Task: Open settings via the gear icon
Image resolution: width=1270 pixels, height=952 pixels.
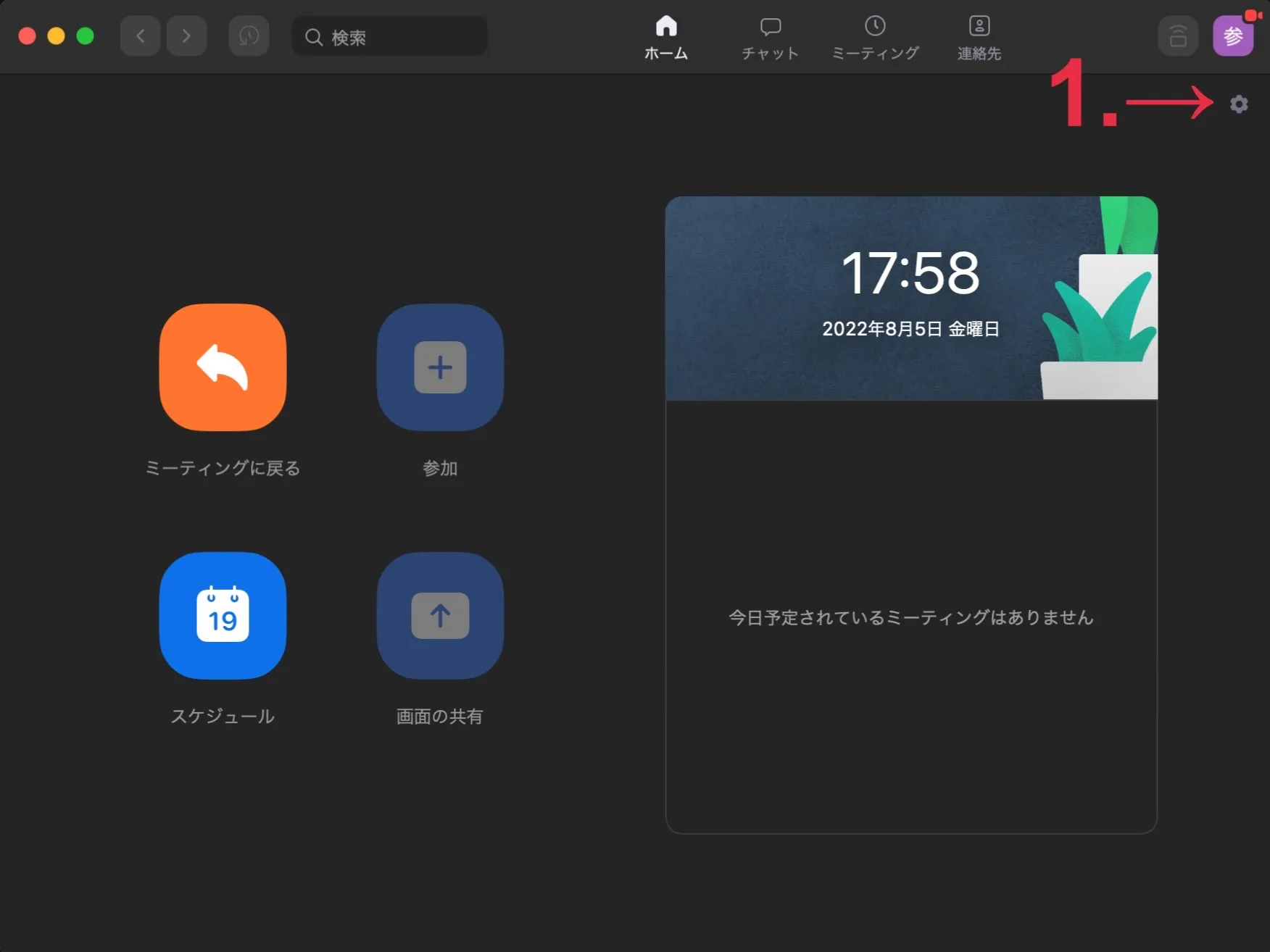Action: tap(1239, 104)
